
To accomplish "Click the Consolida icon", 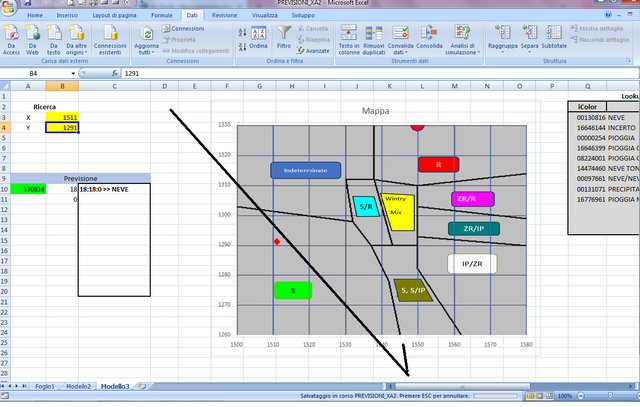I will click(429, 38).
